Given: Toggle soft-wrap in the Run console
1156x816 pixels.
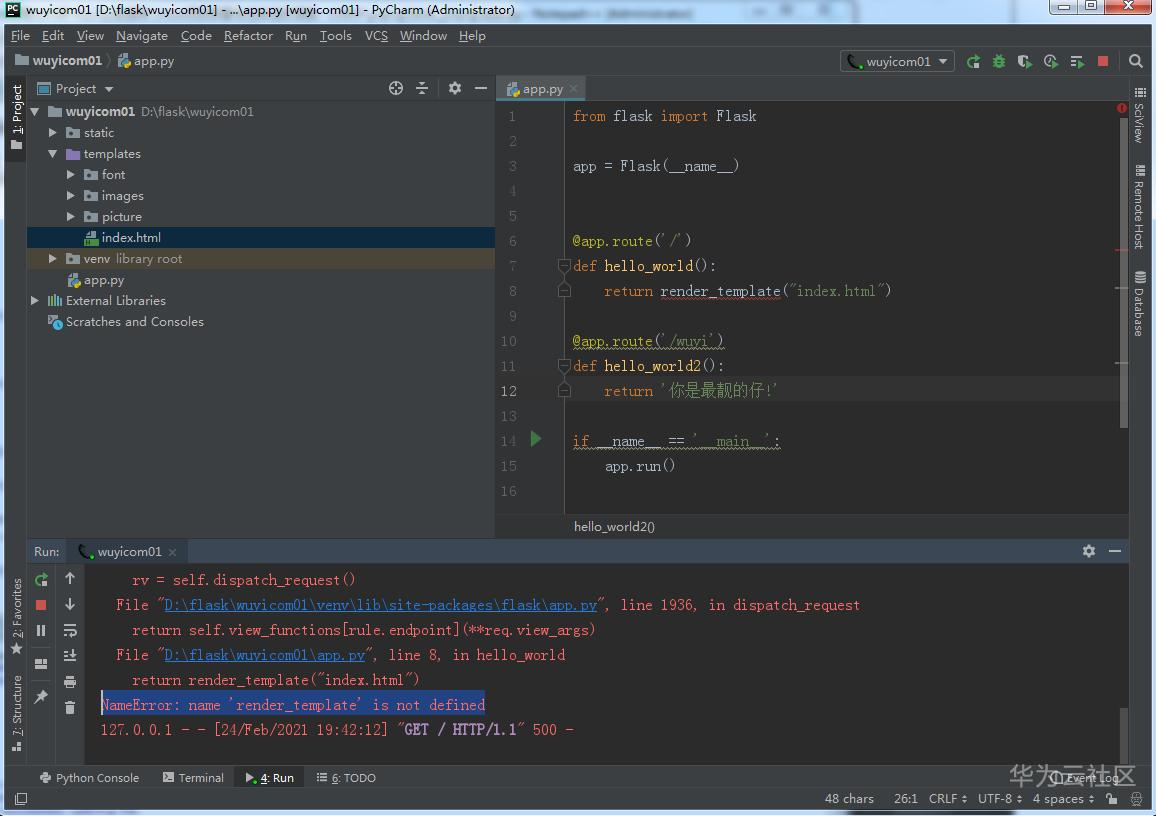Looking at the screenshot, I should 70,631.
